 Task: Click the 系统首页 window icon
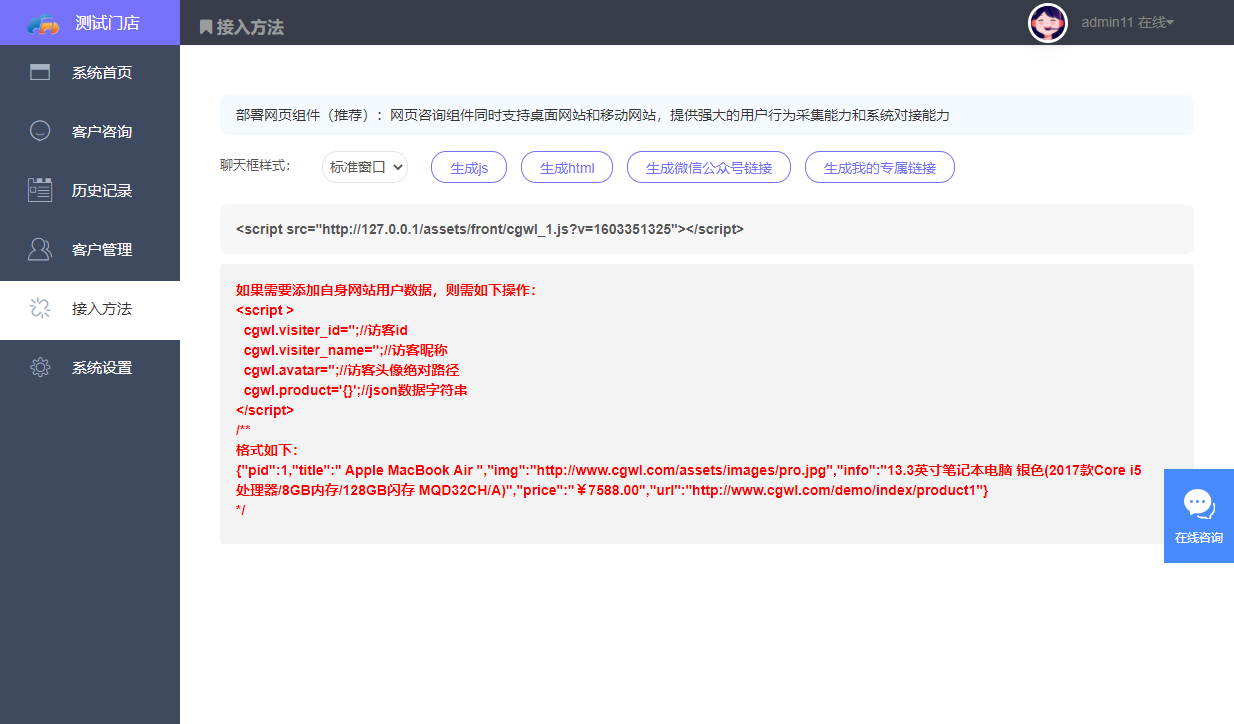click(x=40, y=72)
